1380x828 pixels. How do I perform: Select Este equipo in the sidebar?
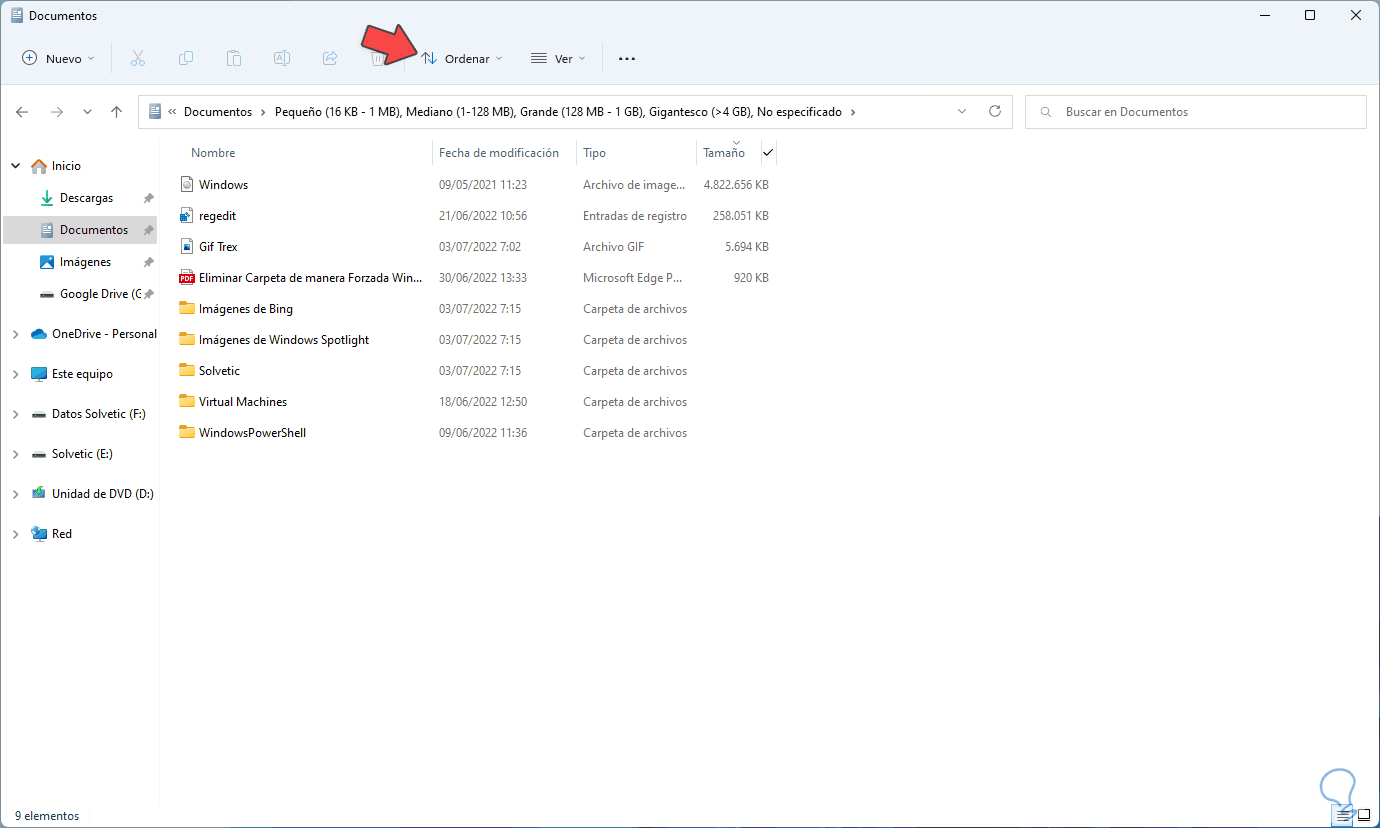[82, 374]
